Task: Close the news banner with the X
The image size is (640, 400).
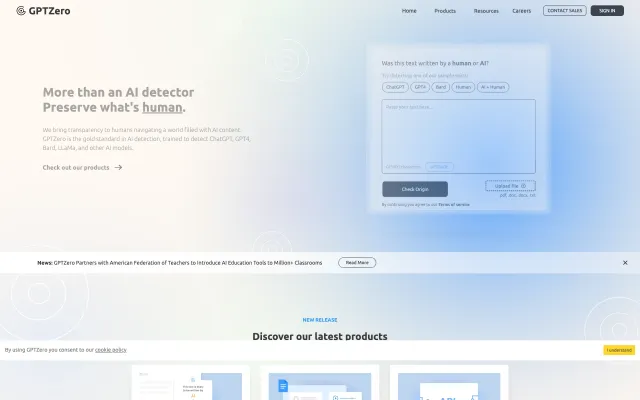Action: point(625,262)
